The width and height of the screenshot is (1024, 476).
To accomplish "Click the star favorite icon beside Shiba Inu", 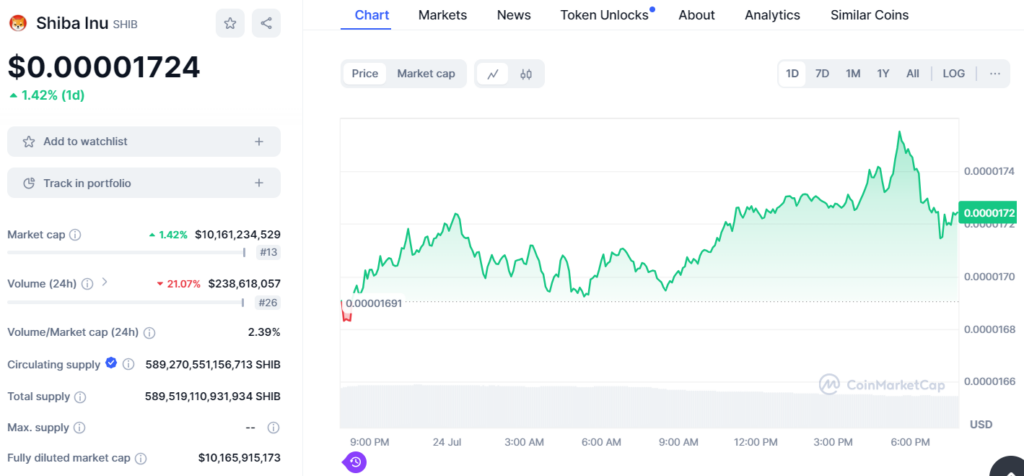I will (230, 24).
